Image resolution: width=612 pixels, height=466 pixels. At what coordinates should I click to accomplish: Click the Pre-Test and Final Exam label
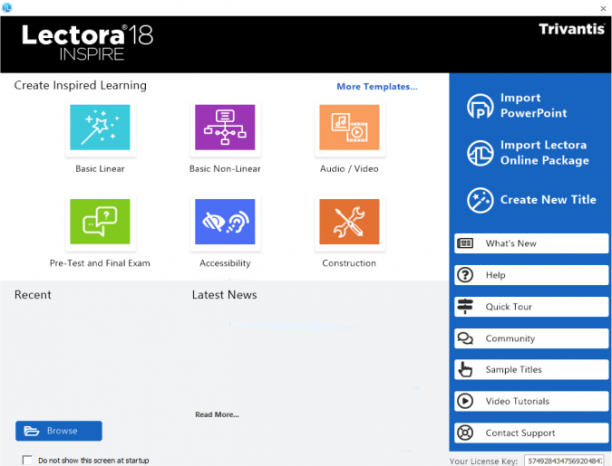click(100, 263)
